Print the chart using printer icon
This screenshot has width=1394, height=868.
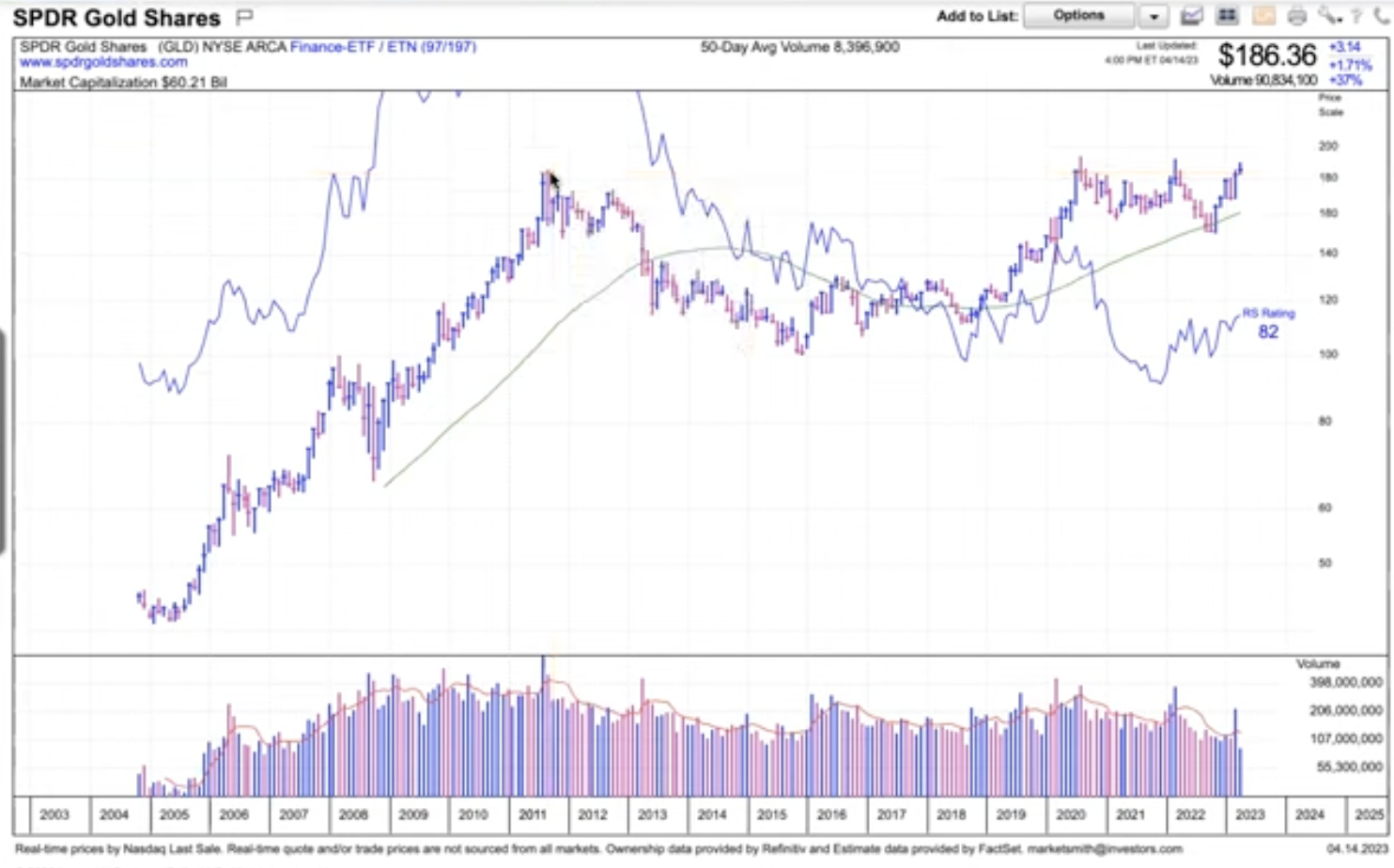(1297, 16)
